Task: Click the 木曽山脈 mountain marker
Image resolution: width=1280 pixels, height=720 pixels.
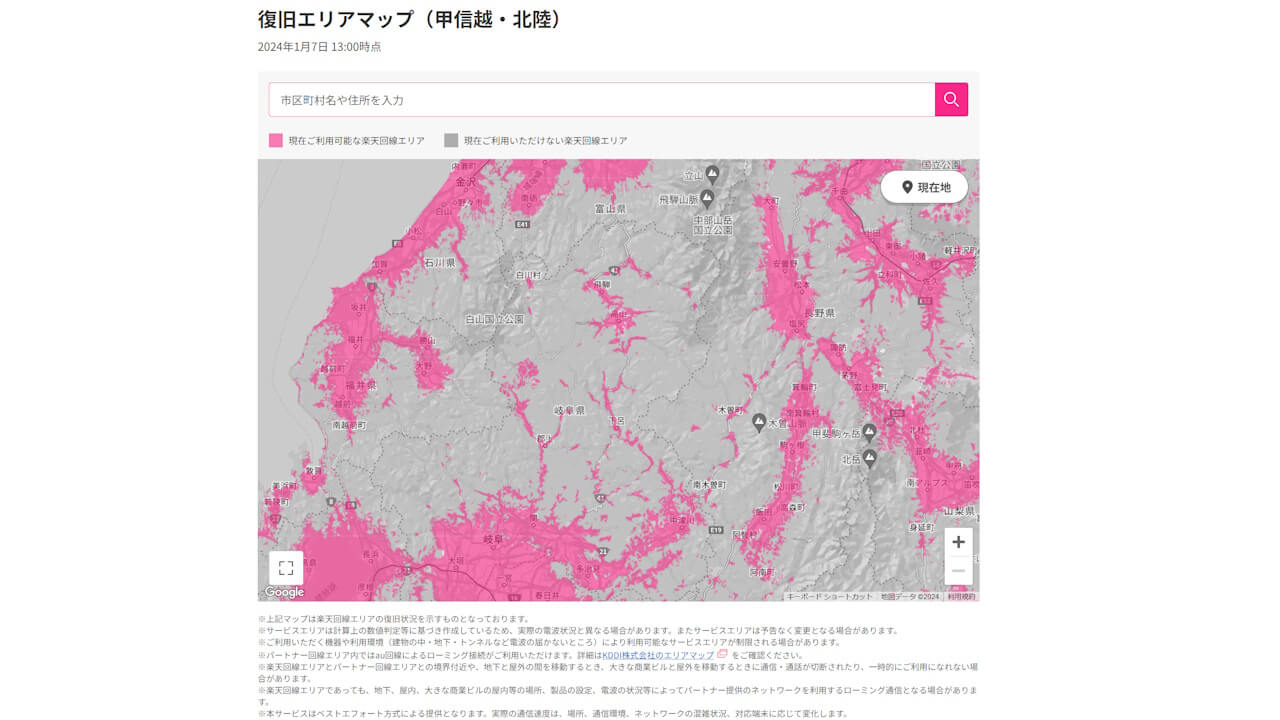Action: (x=759, y=422)
